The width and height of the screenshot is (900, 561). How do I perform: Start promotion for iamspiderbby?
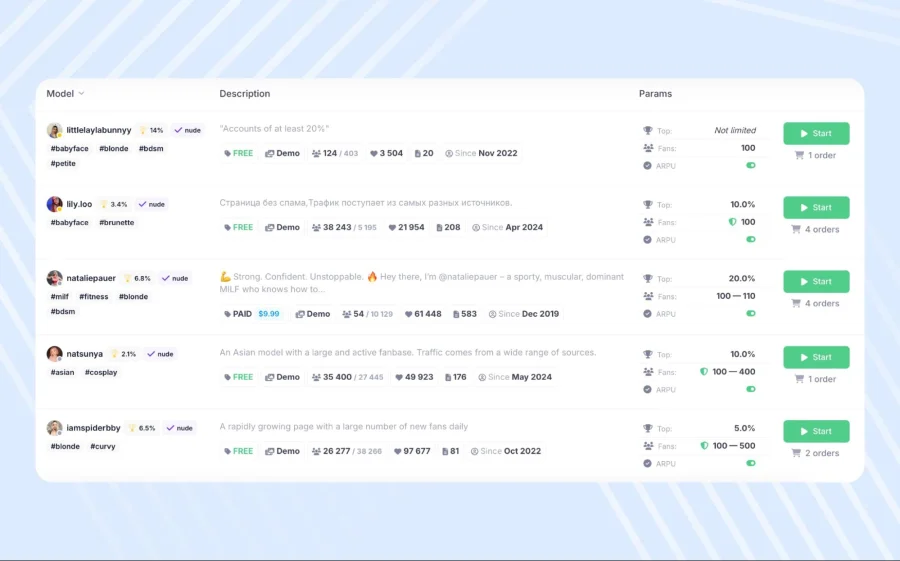pyautogui.click(x=816, y=431)
